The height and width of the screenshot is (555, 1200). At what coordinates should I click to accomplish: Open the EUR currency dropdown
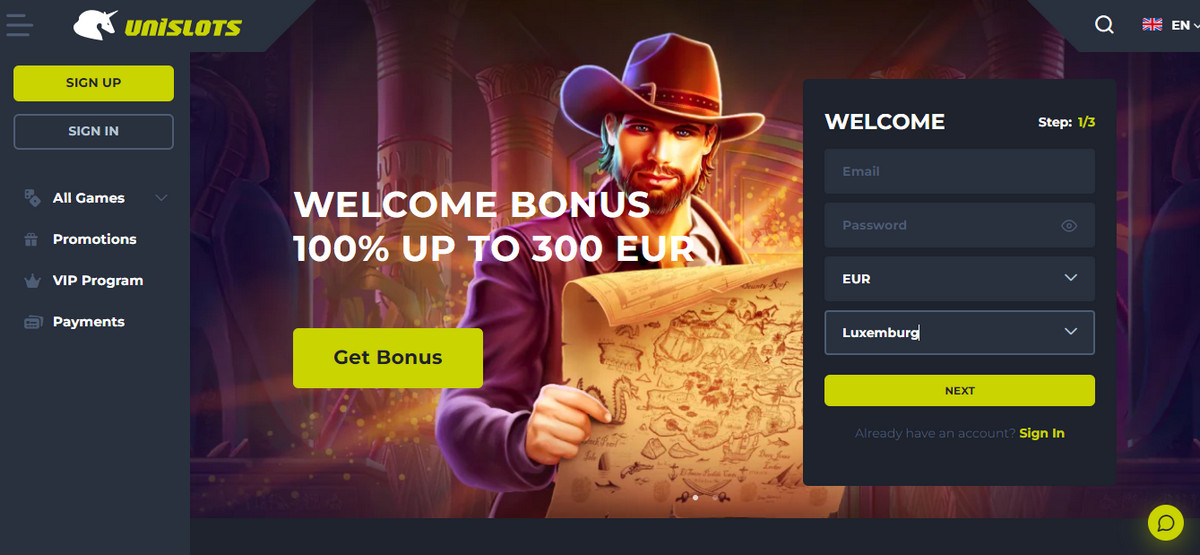tap(959, 279)
